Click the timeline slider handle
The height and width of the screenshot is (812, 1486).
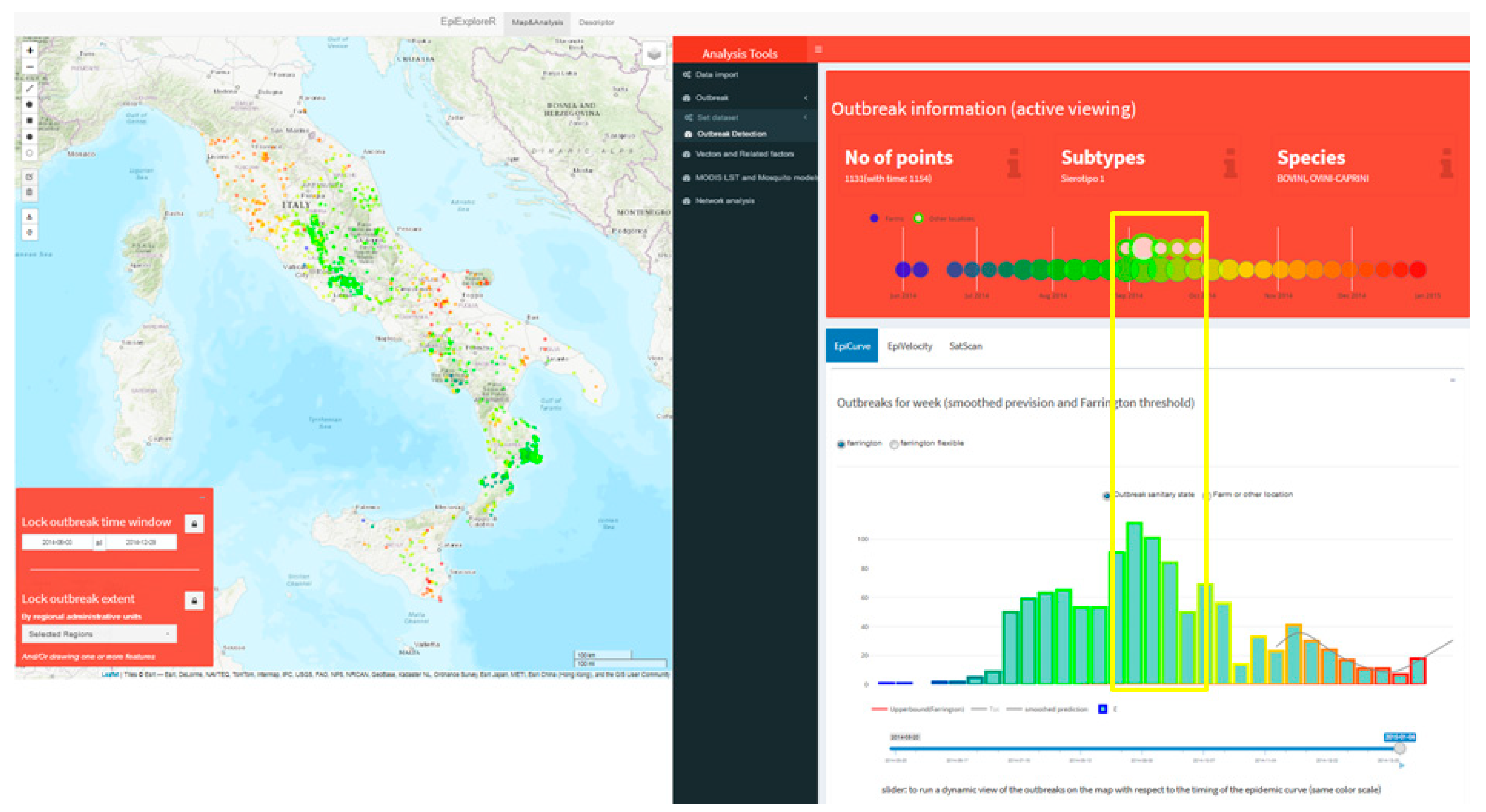[1399, 748]
